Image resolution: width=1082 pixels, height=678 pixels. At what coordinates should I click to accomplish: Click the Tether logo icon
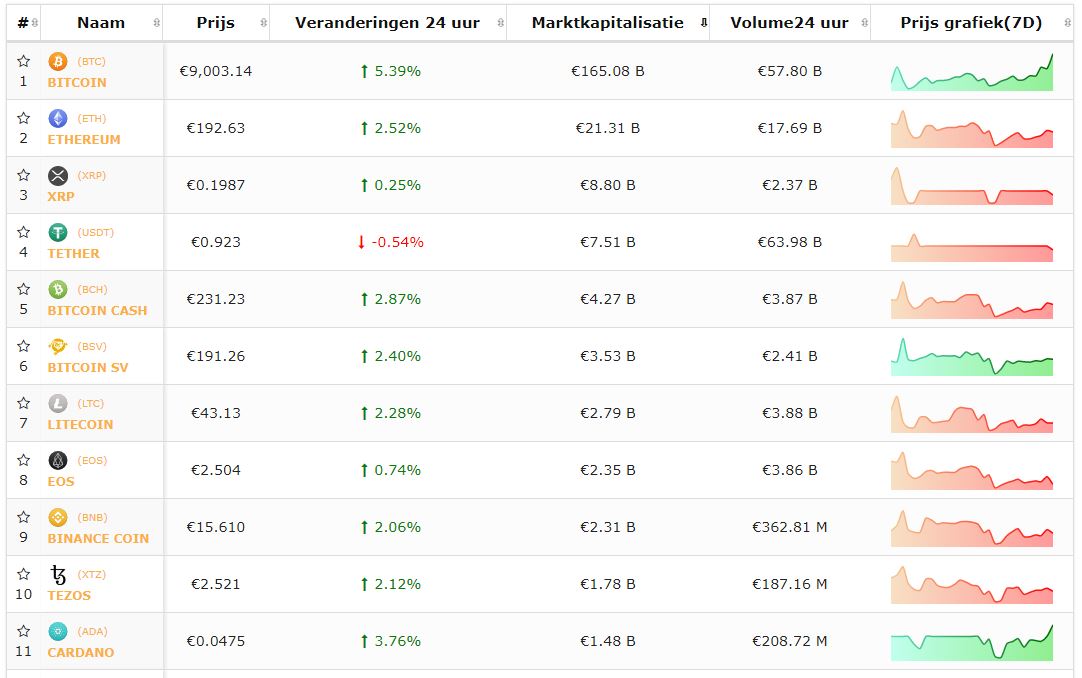point(58,232)
